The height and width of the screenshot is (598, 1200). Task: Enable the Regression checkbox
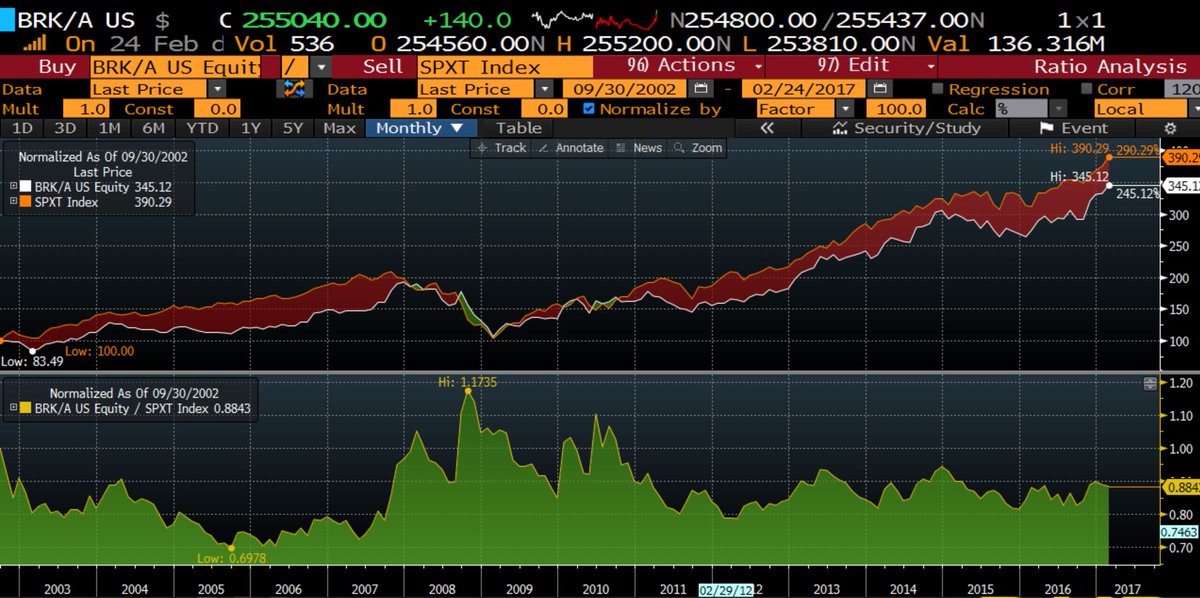coord(936,89)
